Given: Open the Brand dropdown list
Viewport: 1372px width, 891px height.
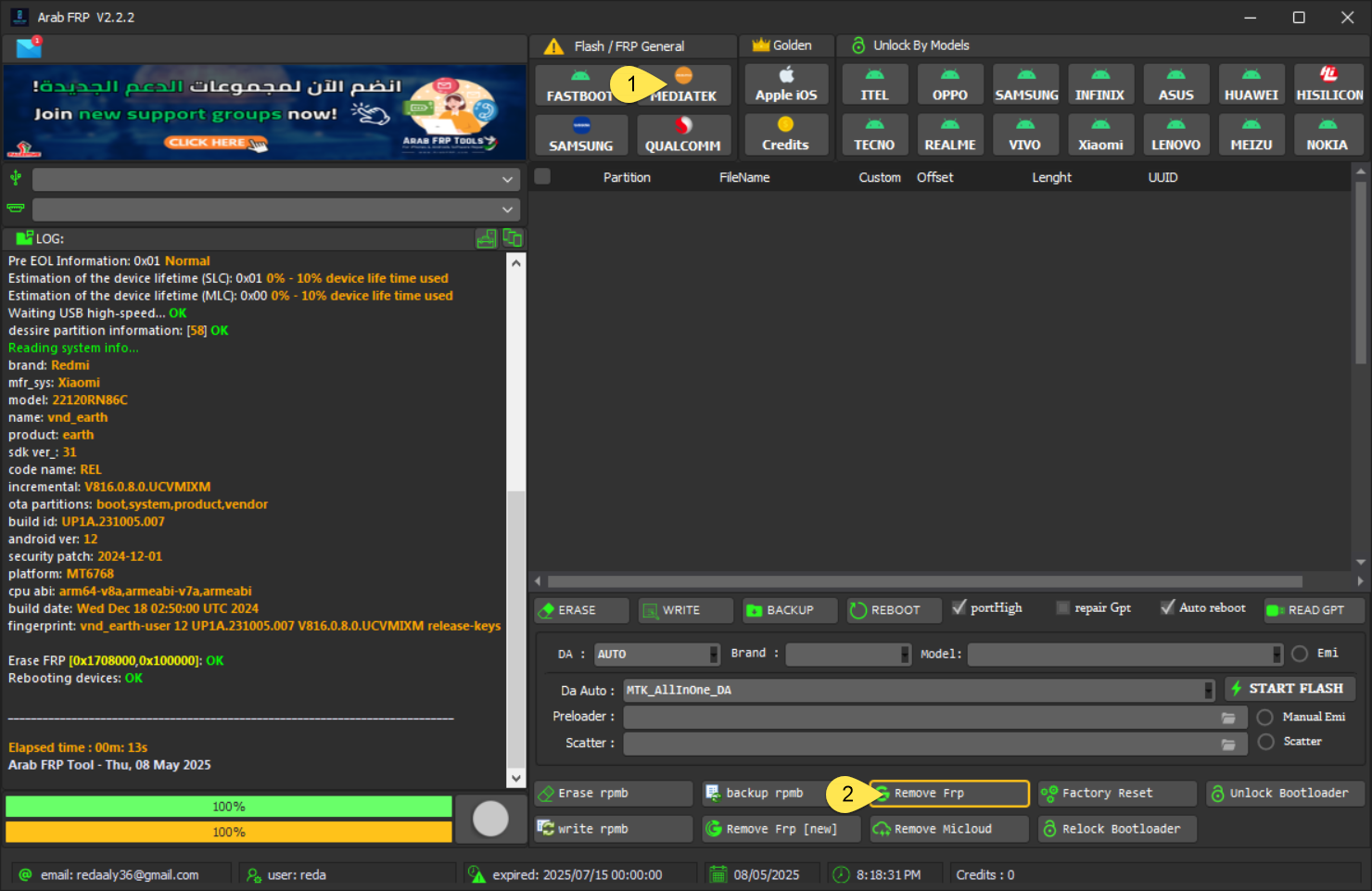Looking at the screenshot, I should coord(905,655).
